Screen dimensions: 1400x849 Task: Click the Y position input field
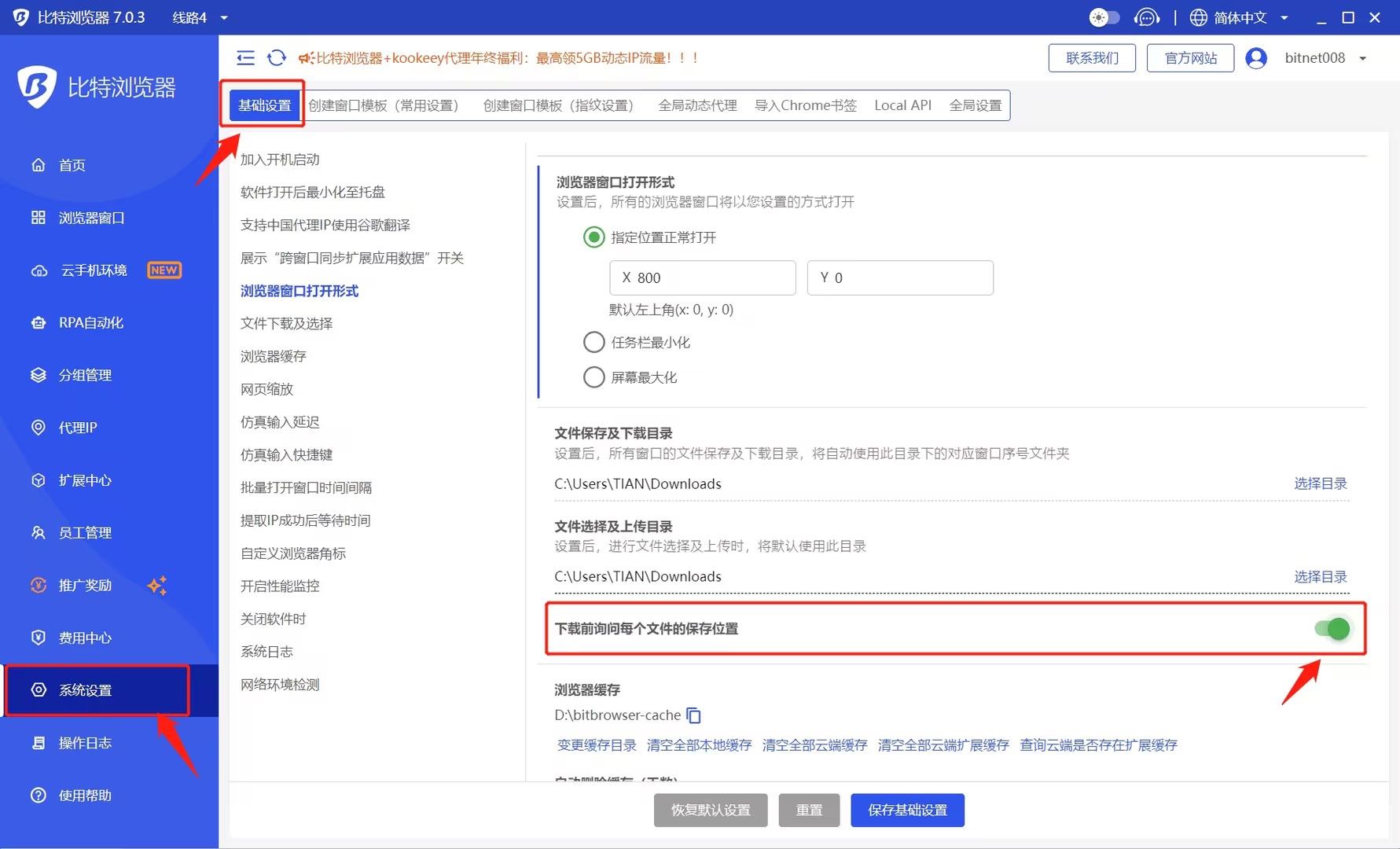[900, 277]
